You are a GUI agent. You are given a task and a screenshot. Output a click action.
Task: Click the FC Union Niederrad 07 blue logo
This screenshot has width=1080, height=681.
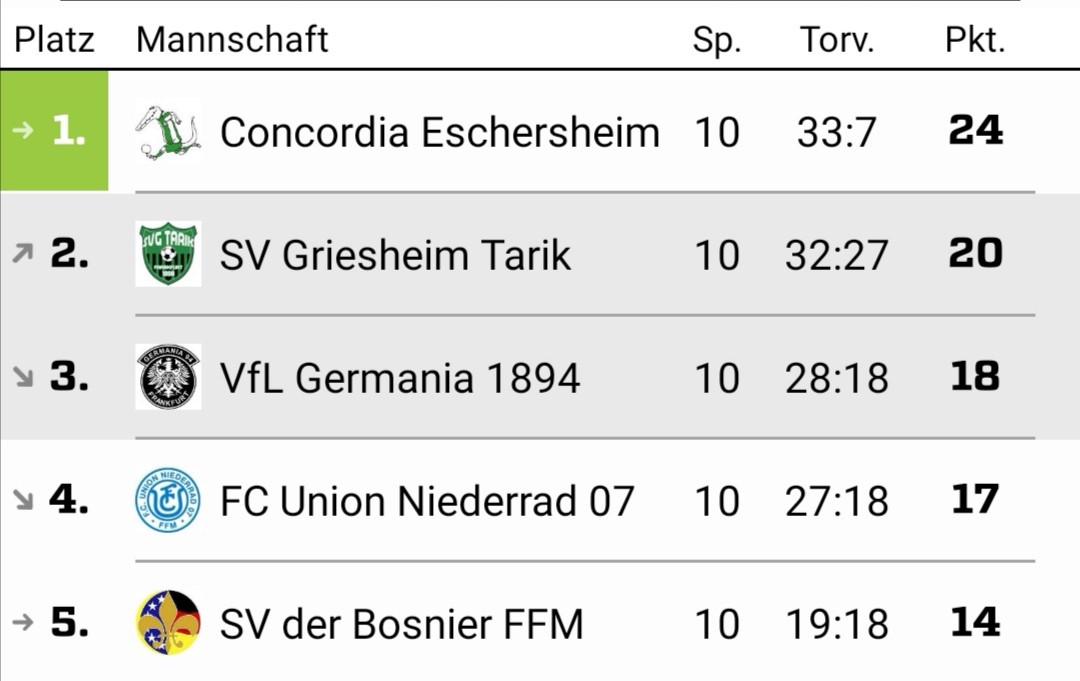168,500
